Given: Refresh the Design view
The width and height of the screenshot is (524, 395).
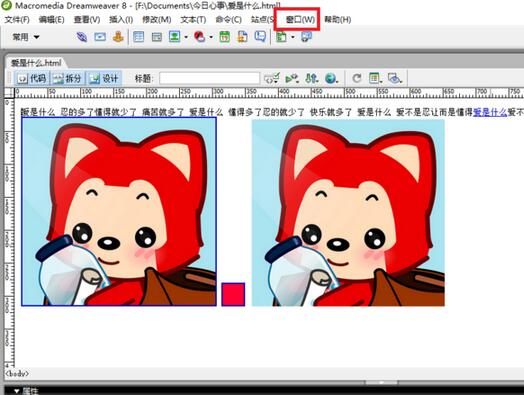Looking at the screenshot, I should pos(357,79).
